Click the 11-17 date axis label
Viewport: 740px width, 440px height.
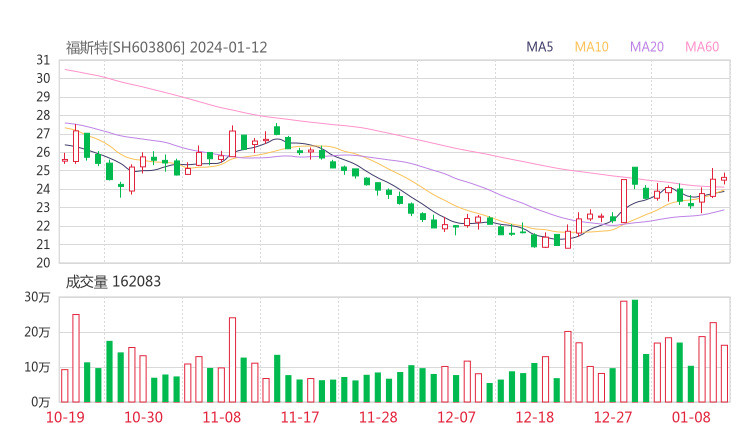pyautogui.click(x=300, y=417)
